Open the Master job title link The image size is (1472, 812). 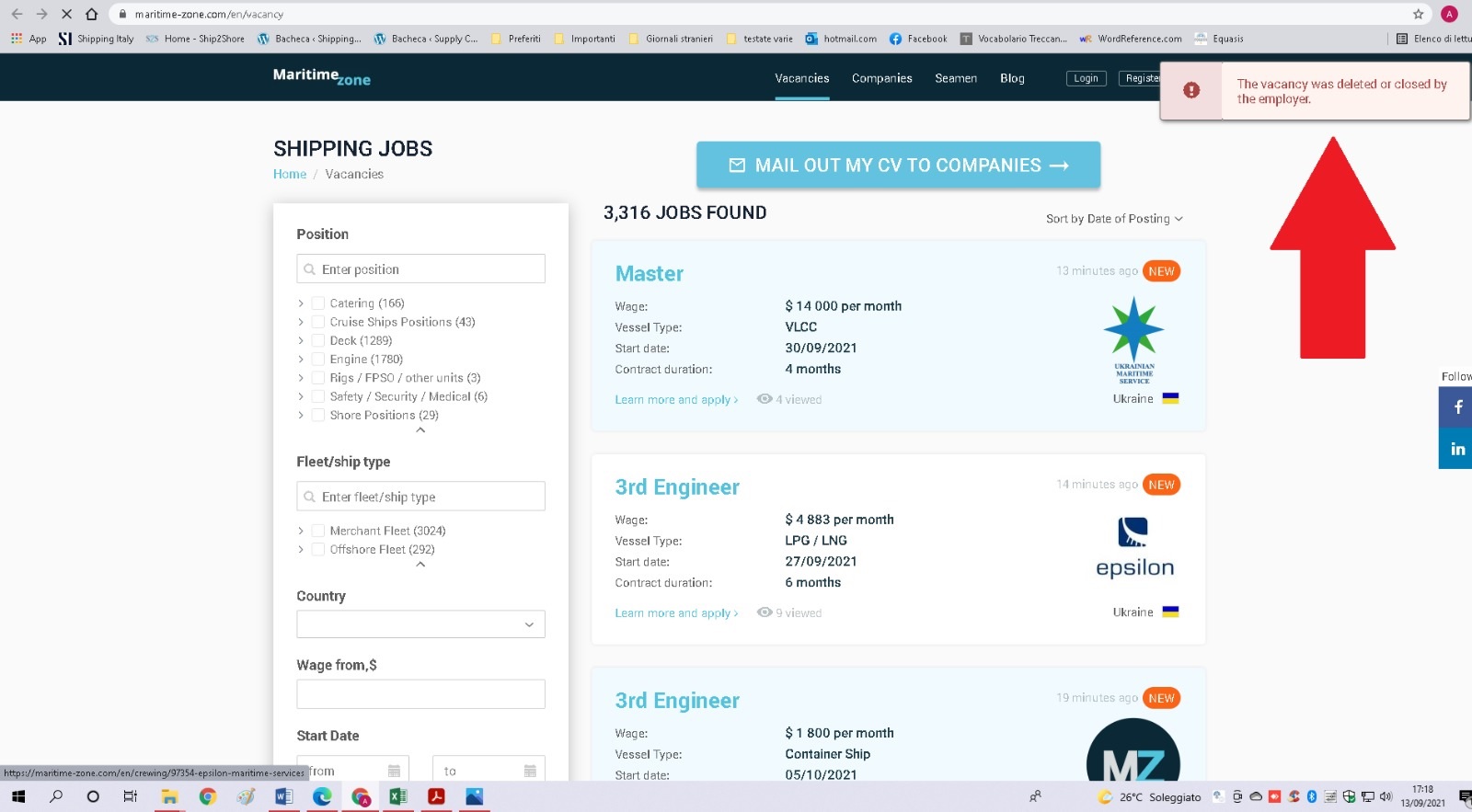[x=649, y=274]
